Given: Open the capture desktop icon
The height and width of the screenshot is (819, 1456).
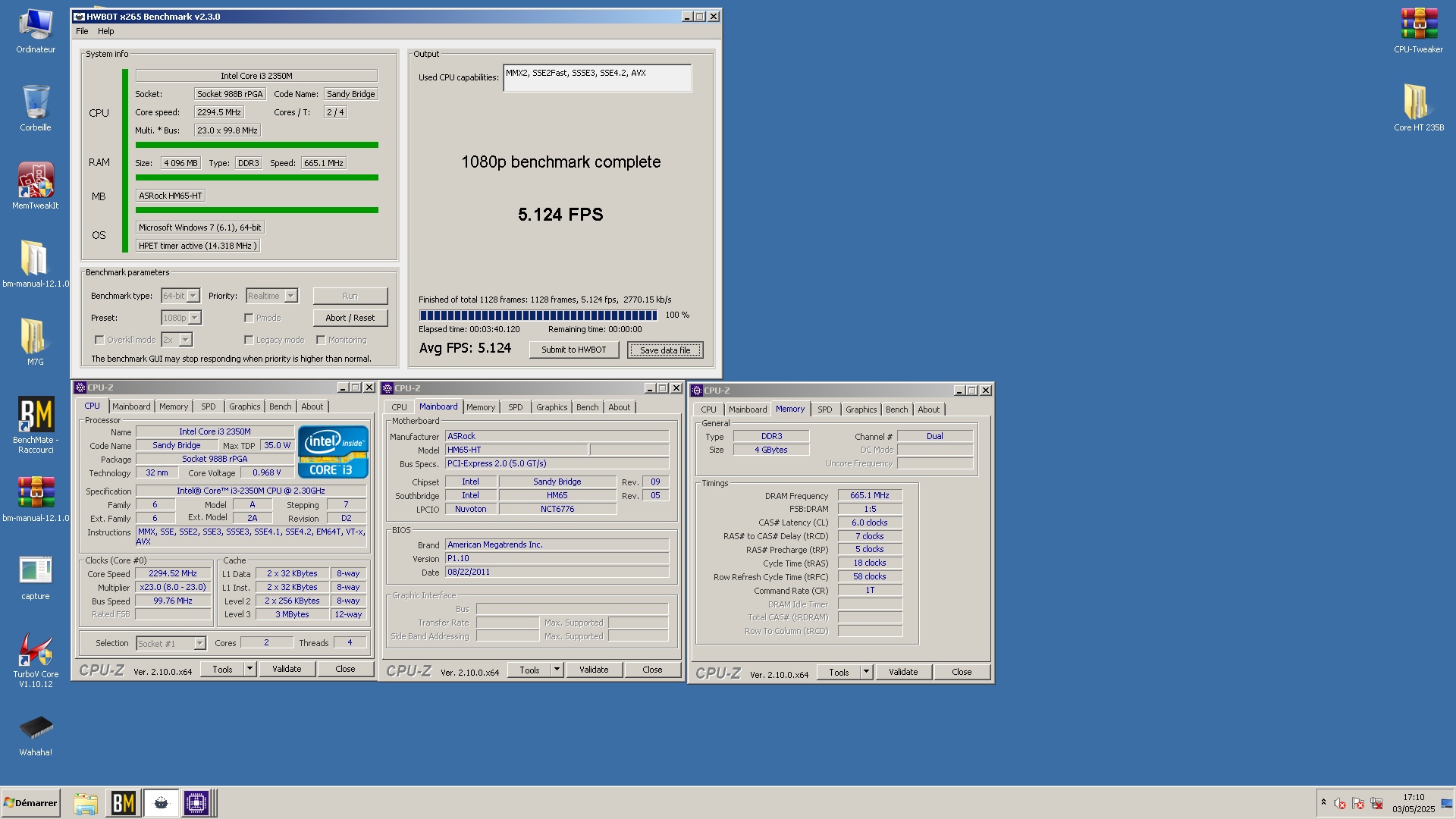Looking at the screenshot, I should (36, 578).
